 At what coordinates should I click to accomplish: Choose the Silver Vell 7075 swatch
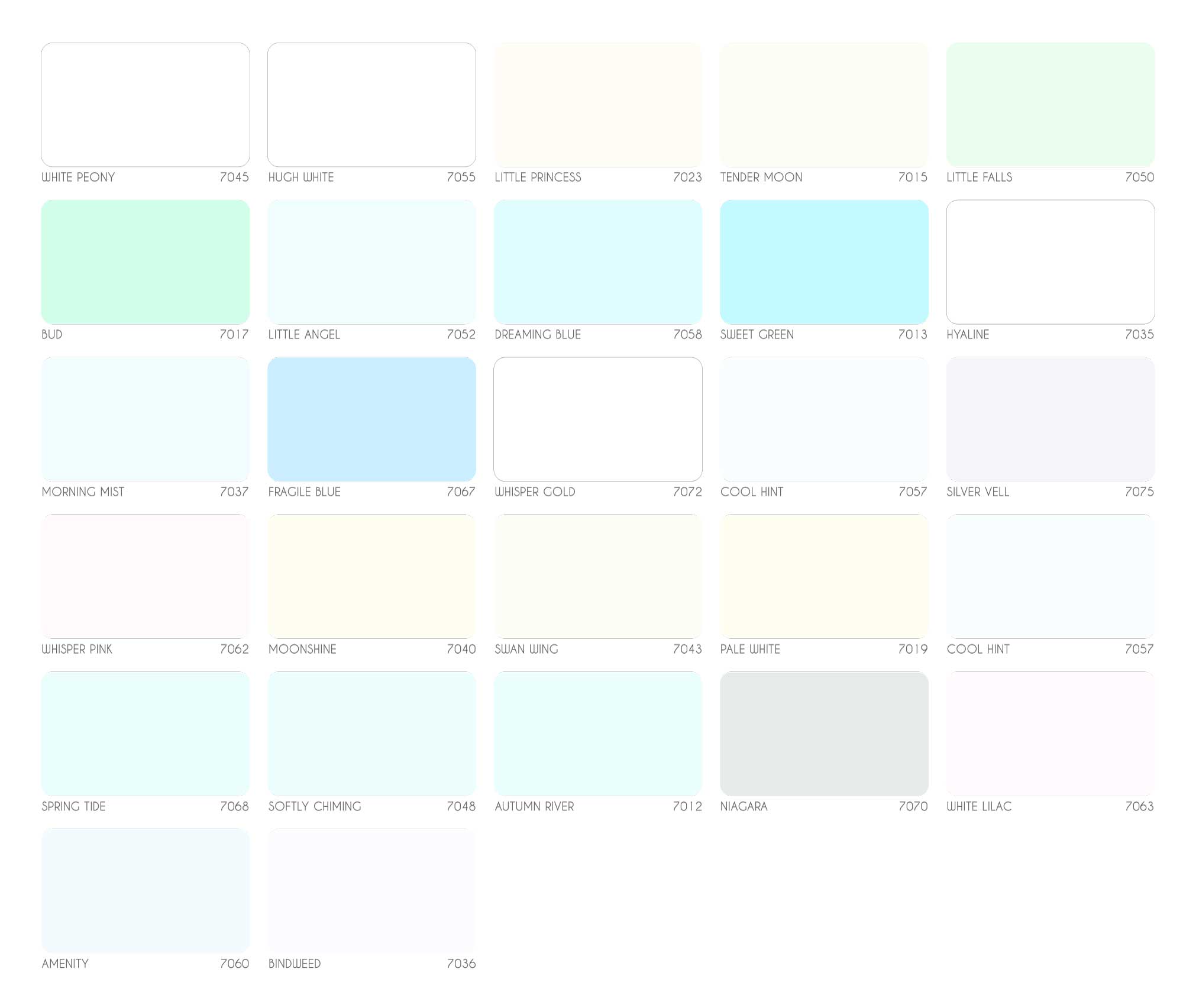(1051, 419)
